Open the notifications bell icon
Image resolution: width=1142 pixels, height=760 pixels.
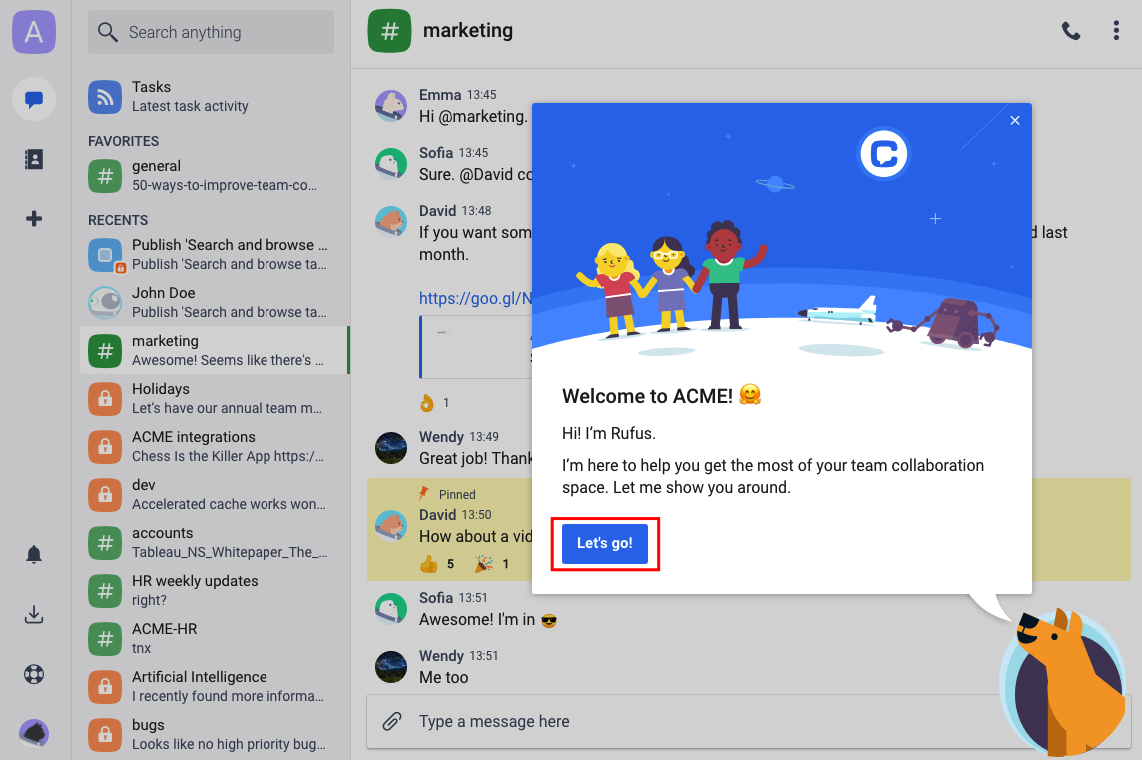[x=34, y=555]
